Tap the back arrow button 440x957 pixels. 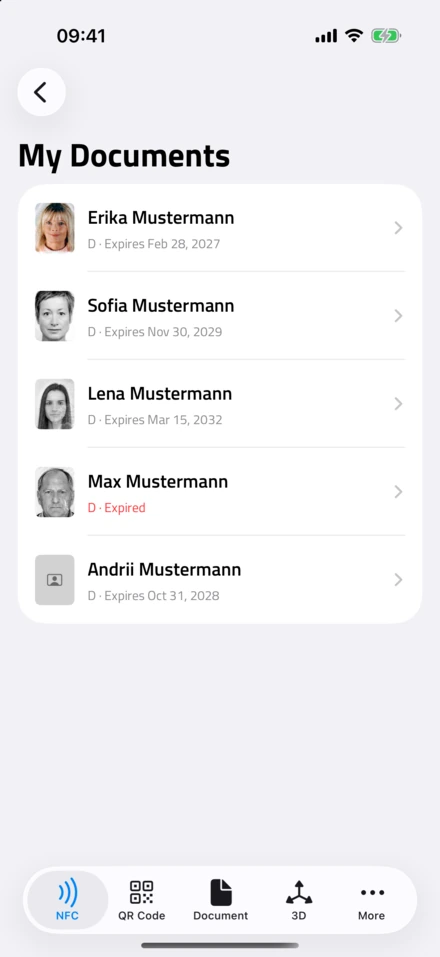pos(41,92)
